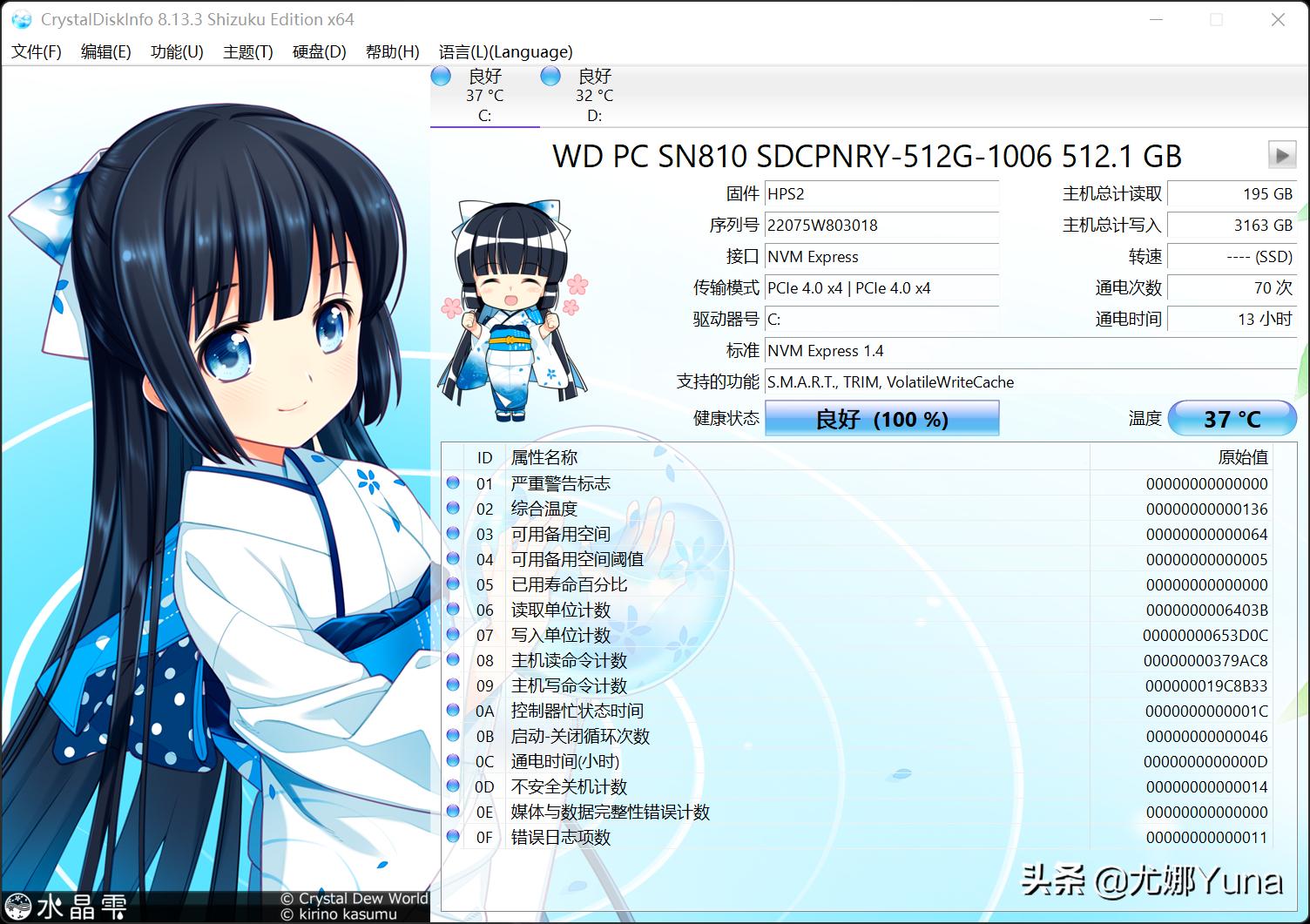Click the status dot beside 错误日志项数
Image resolution: width=1310 pixels, height=924 pixels.
point(453,837)
